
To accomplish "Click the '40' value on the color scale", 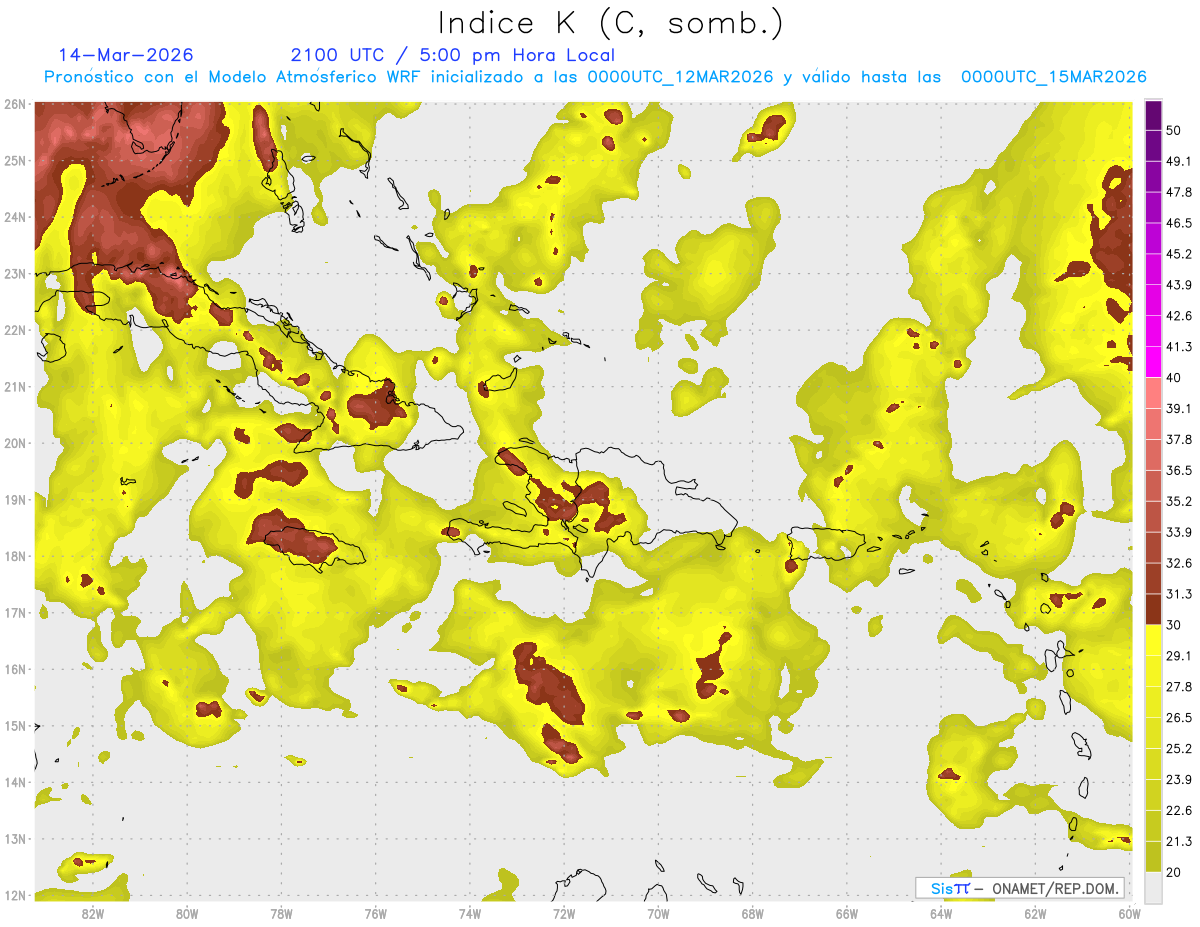I will click(x=1175, y=378).
